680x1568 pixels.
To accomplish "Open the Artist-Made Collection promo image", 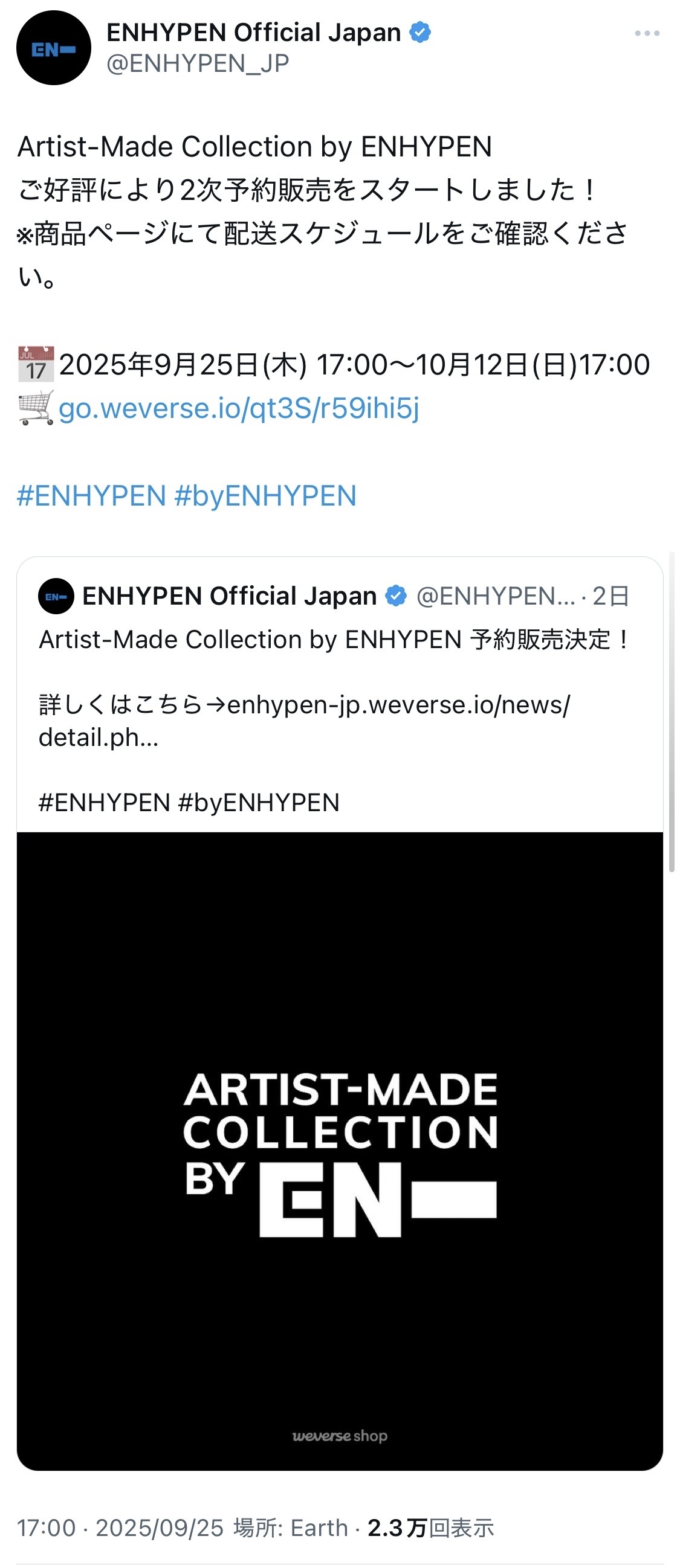I will 340,1151.
